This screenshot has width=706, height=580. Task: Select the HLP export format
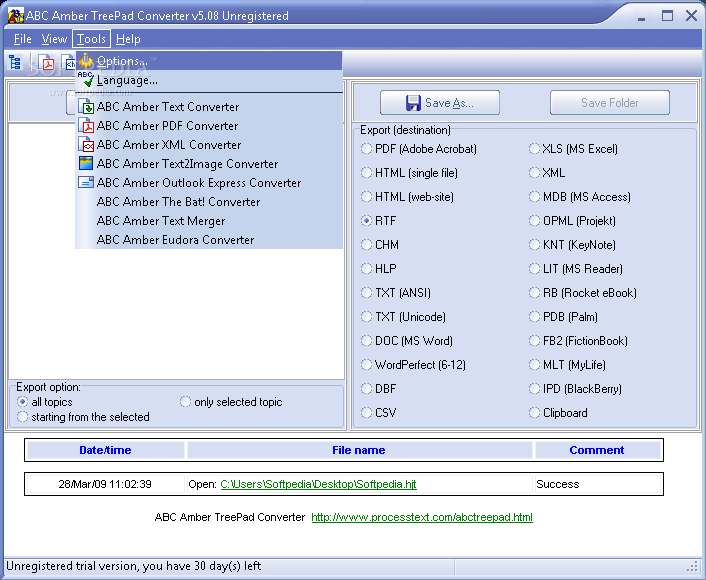(x=379, y=268)
